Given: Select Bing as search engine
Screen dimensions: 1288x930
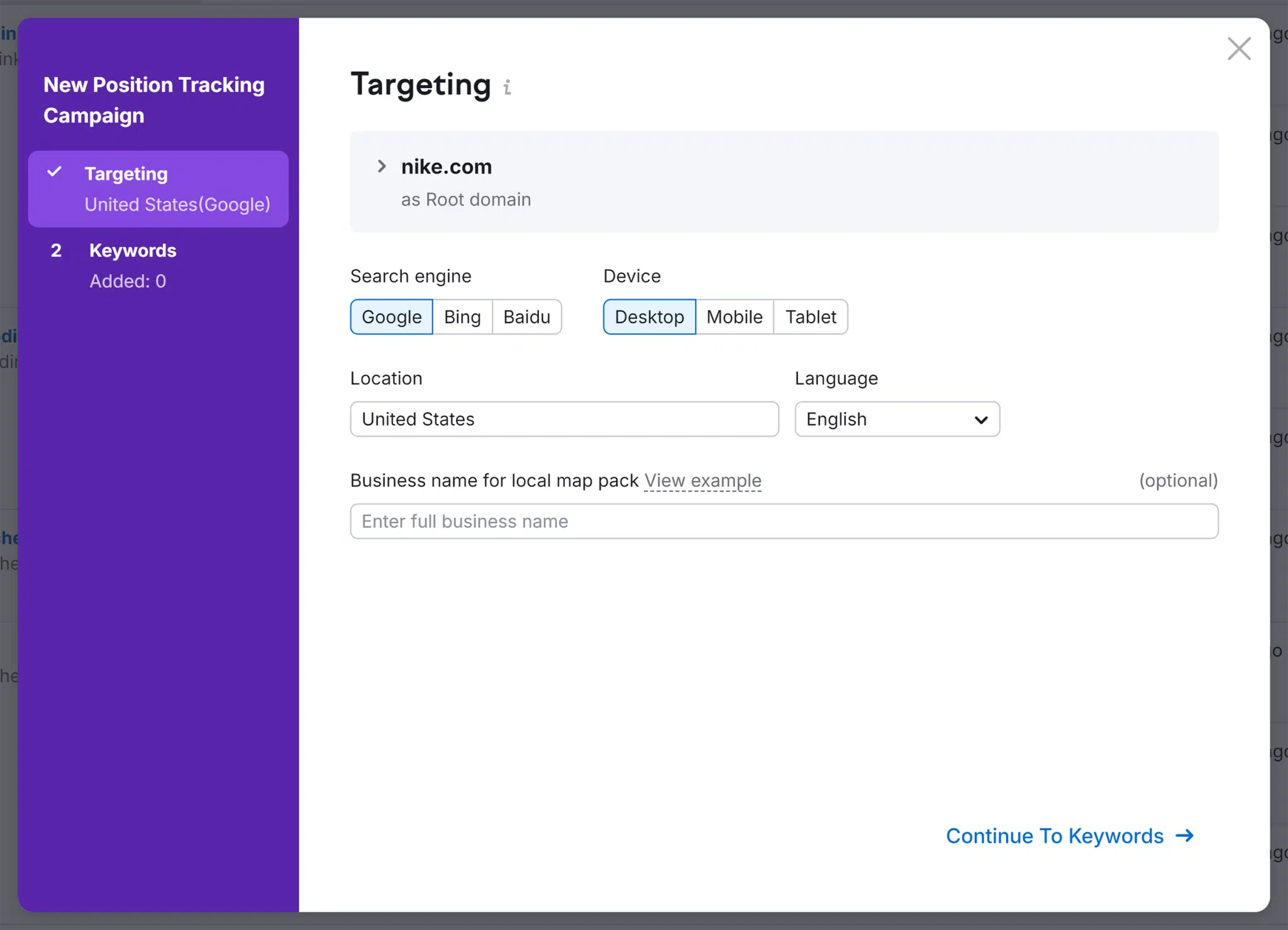Looking at the screenshot, I should [x=462, y=317].
